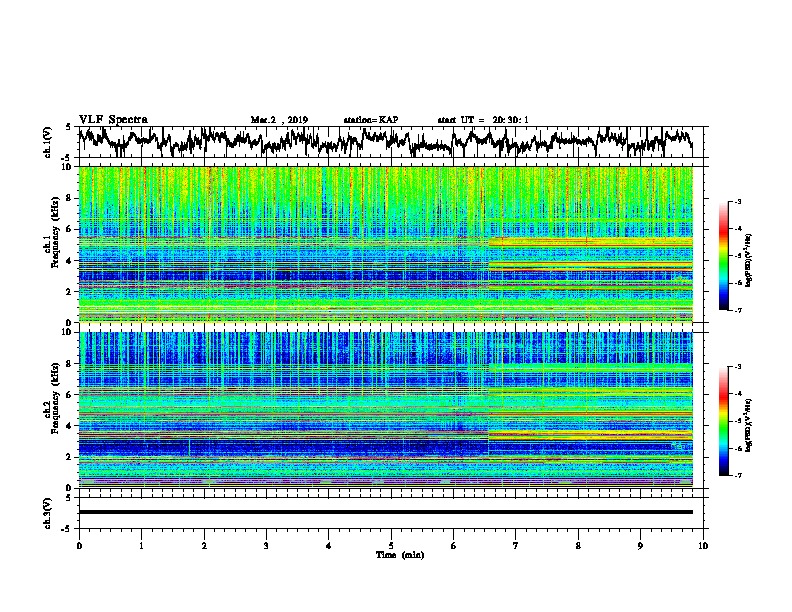This screenshot has width=792, height=612.
Task: Click the "VLF Spectra" plot title
Action: [x=113, y=120]
